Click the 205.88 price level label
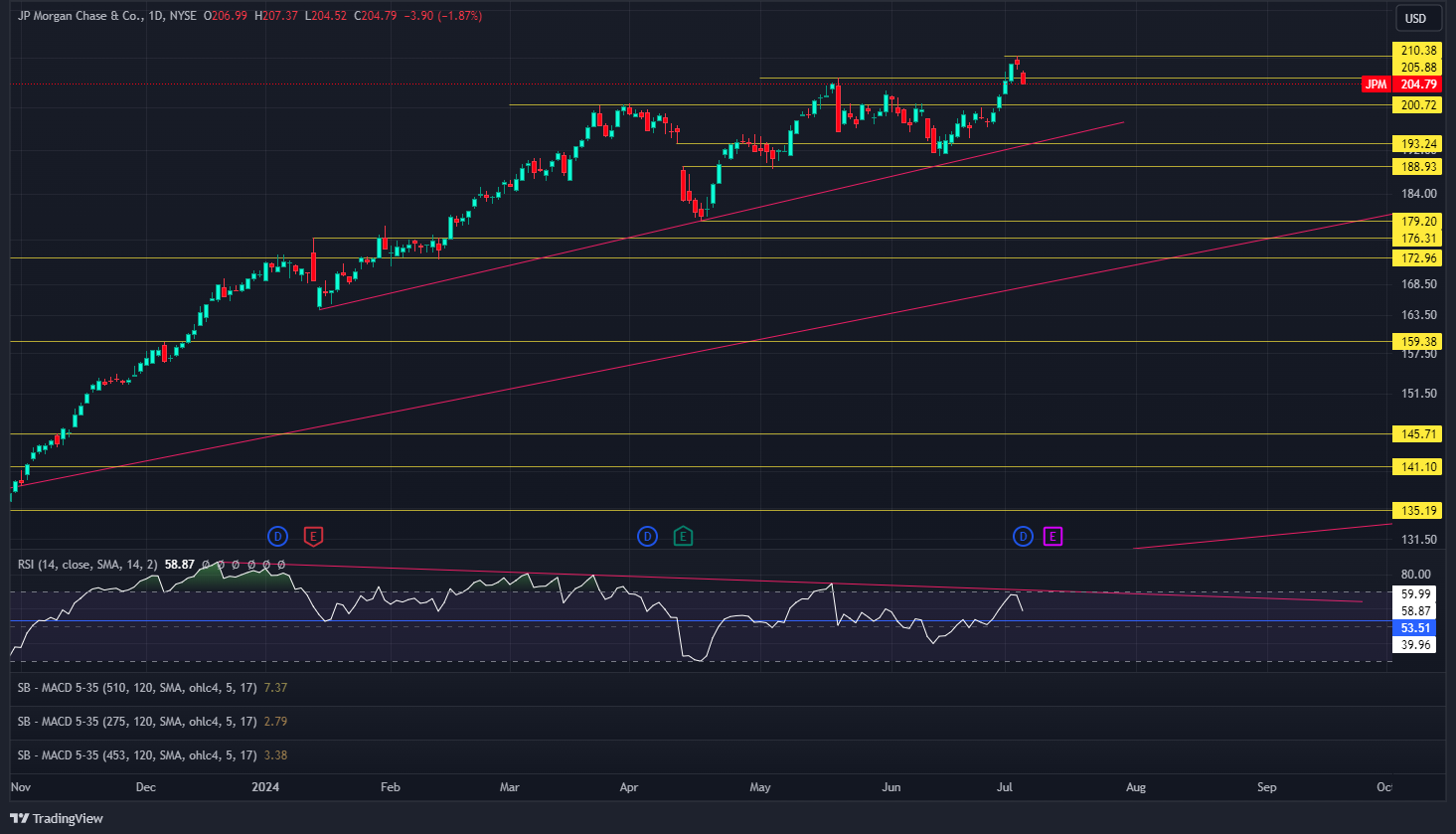The height and width of the screenshot is (834, 1456). 1417,68
